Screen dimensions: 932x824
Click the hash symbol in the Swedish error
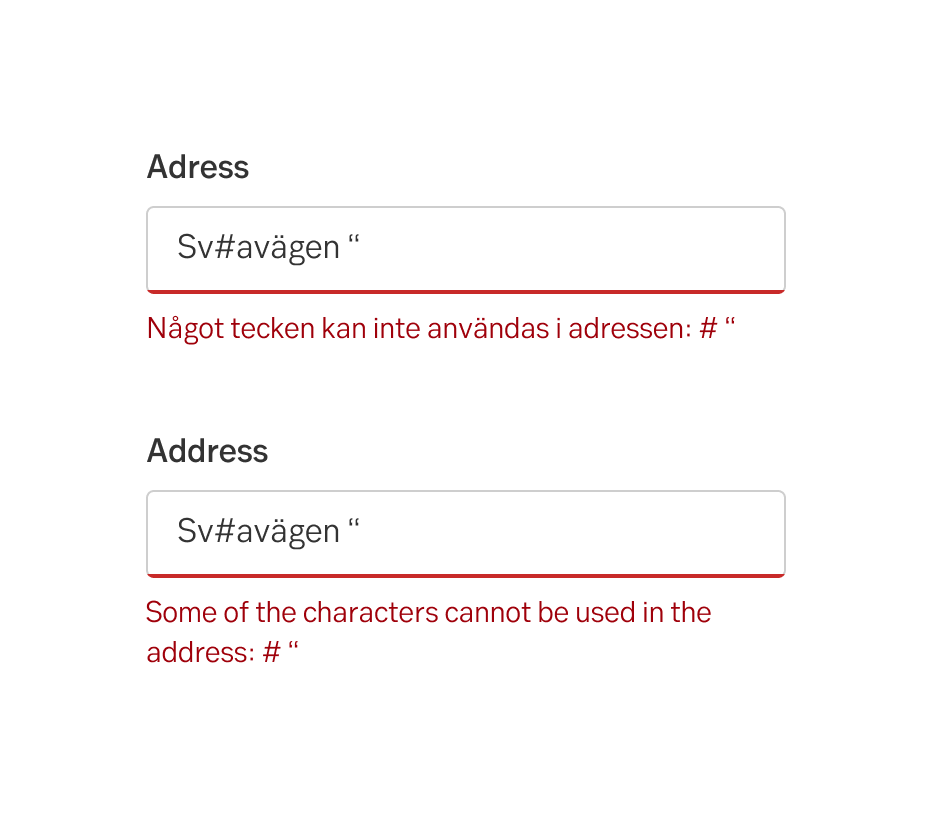708,329
